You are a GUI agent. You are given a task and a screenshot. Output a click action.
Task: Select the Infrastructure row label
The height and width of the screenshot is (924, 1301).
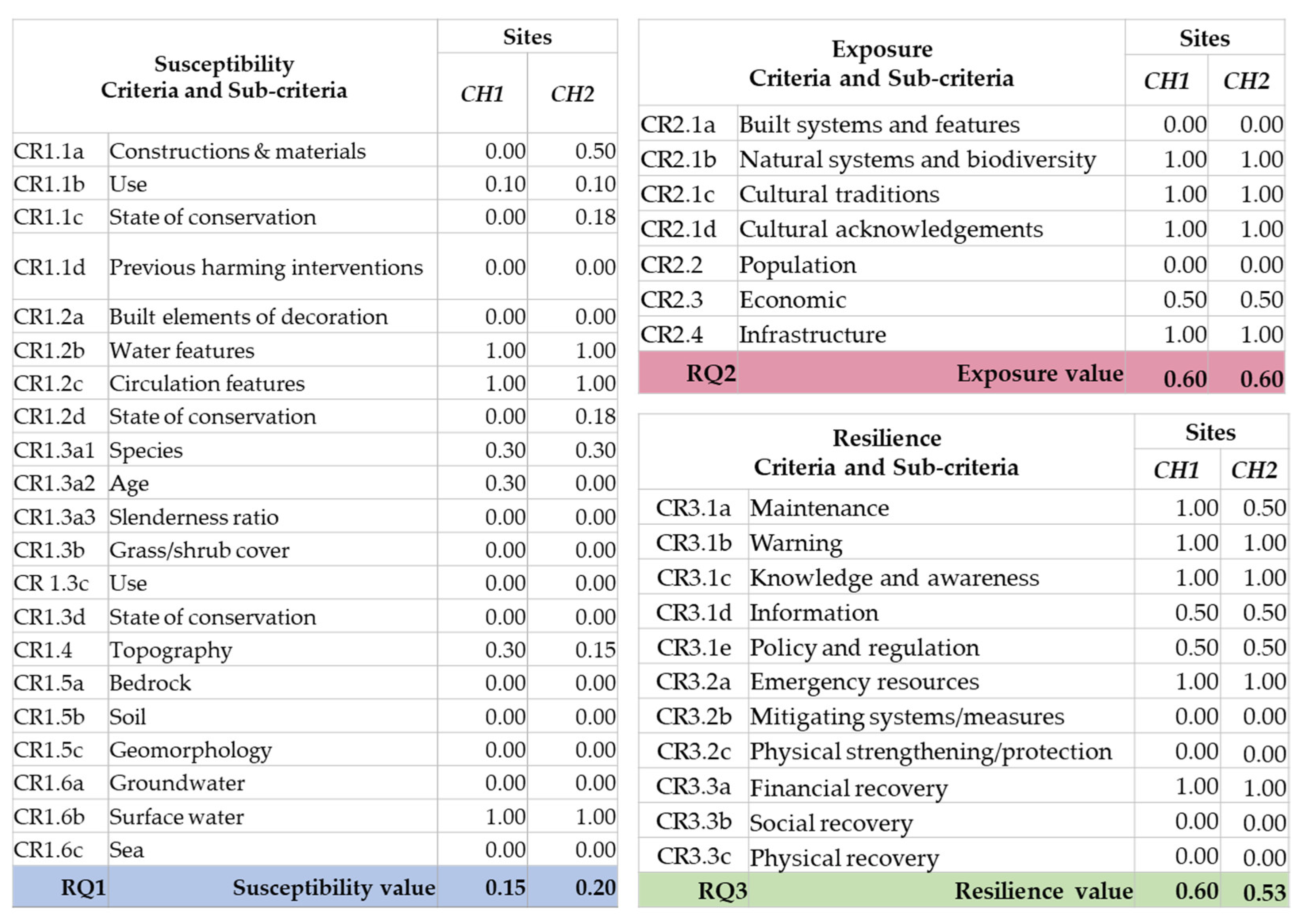click(812, 335)
